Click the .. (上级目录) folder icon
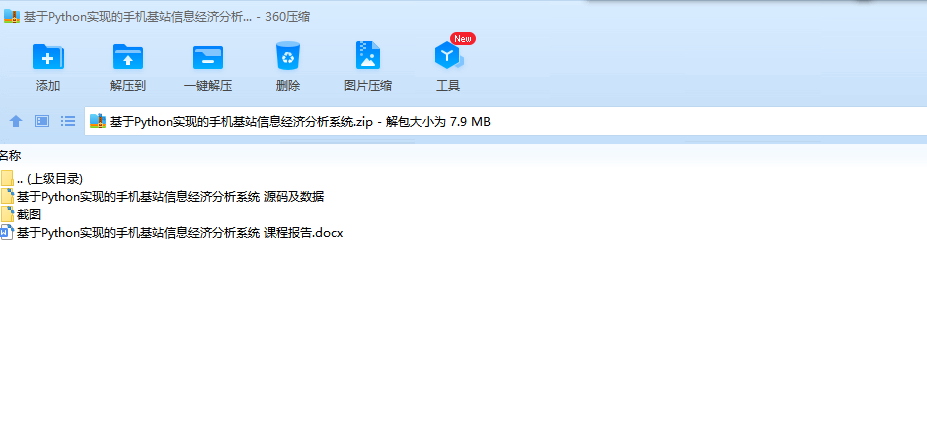Viewport: 927px width, 443px height. tap(7, 178)
